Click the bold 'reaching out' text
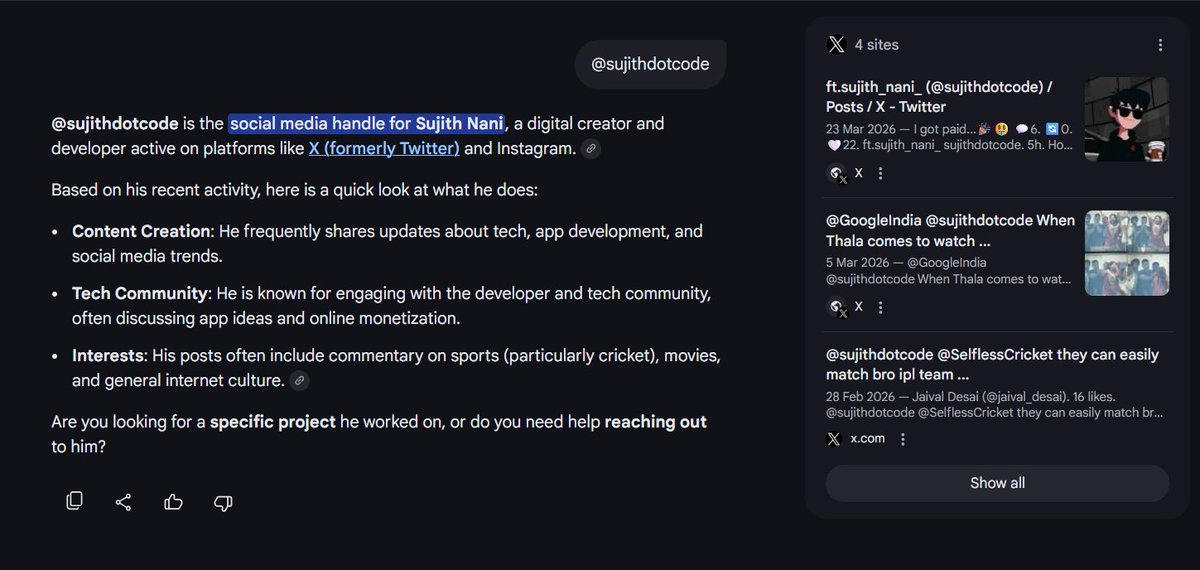The image size is (1200, 570). tap(655, 422)
